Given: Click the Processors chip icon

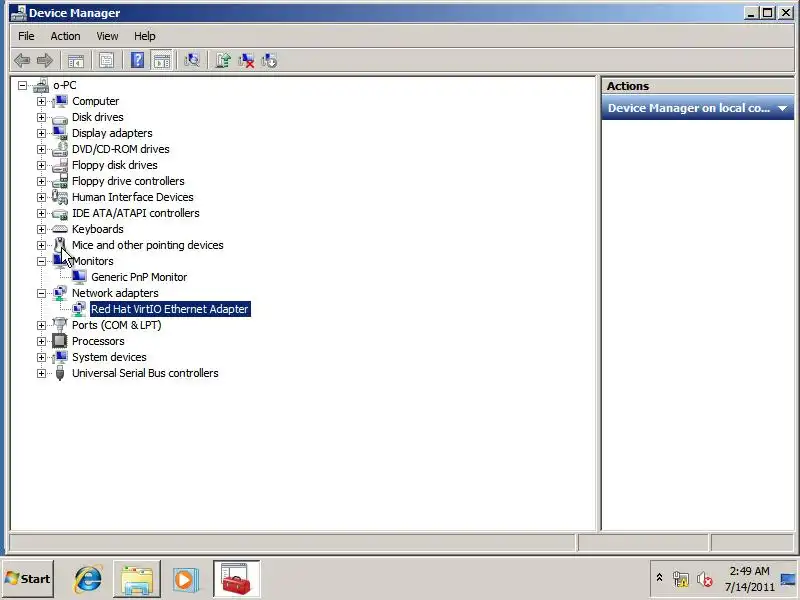Looking at the screenshot, I should point(60,341).
